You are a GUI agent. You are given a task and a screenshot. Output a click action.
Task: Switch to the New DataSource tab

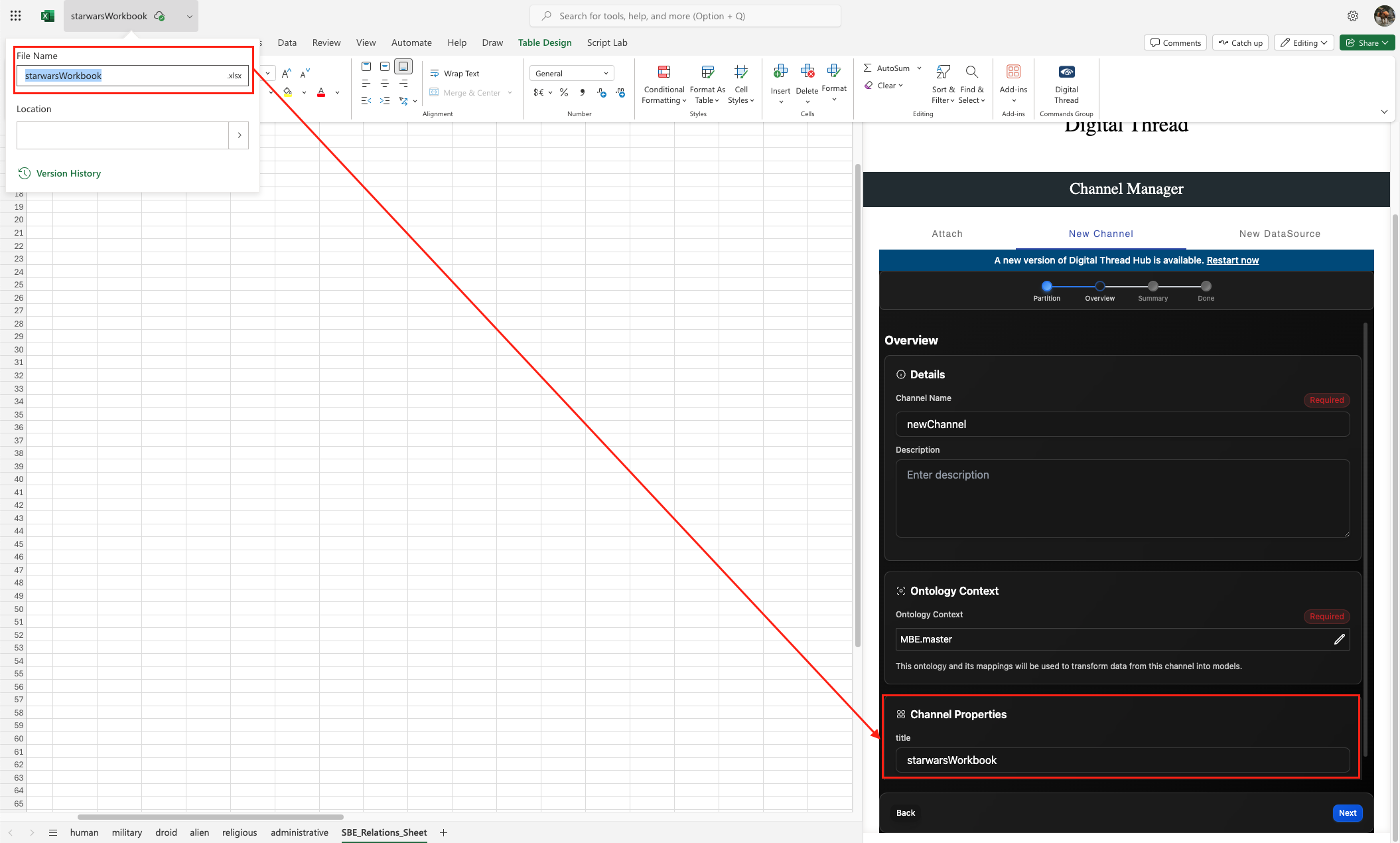(1279, 234)
